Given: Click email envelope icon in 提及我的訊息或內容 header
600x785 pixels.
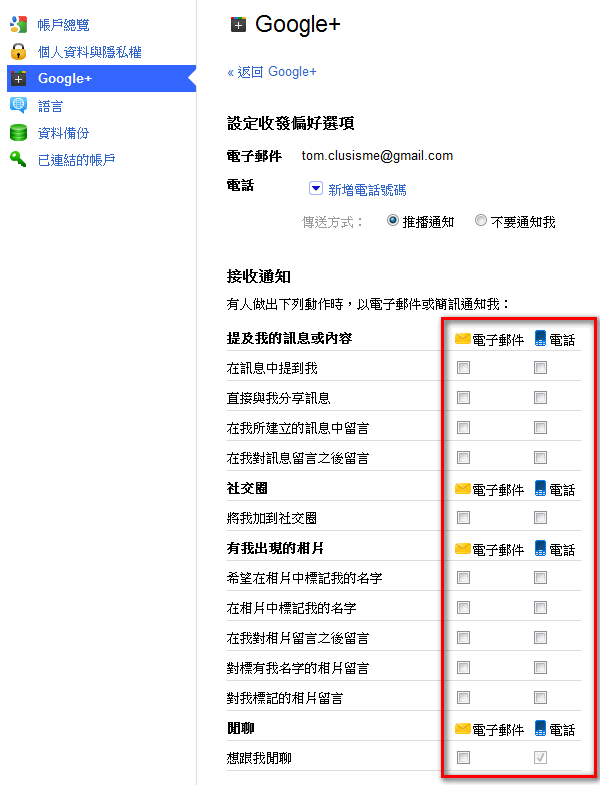Looking at the screenshot, I should click(x=463, y=339).
